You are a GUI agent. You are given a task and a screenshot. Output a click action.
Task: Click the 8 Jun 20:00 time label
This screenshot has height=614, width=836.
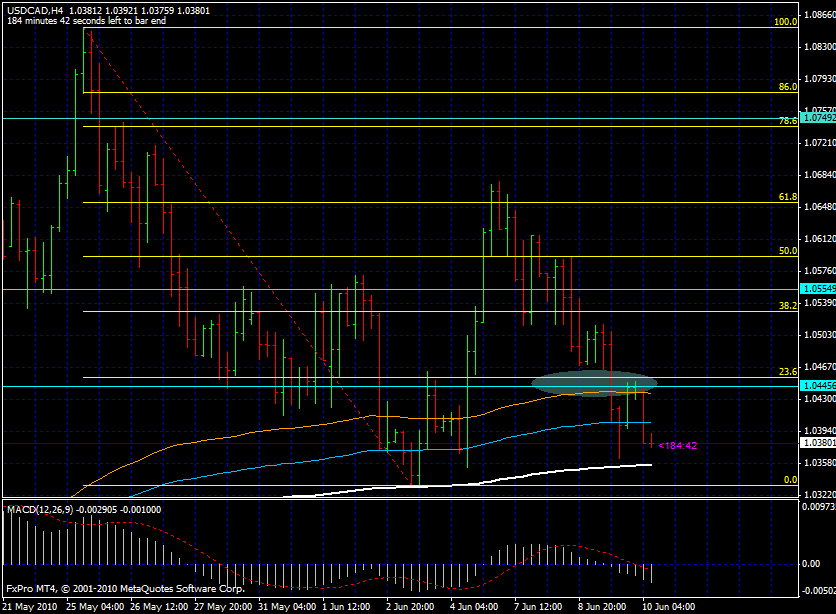tap(602, 607)
